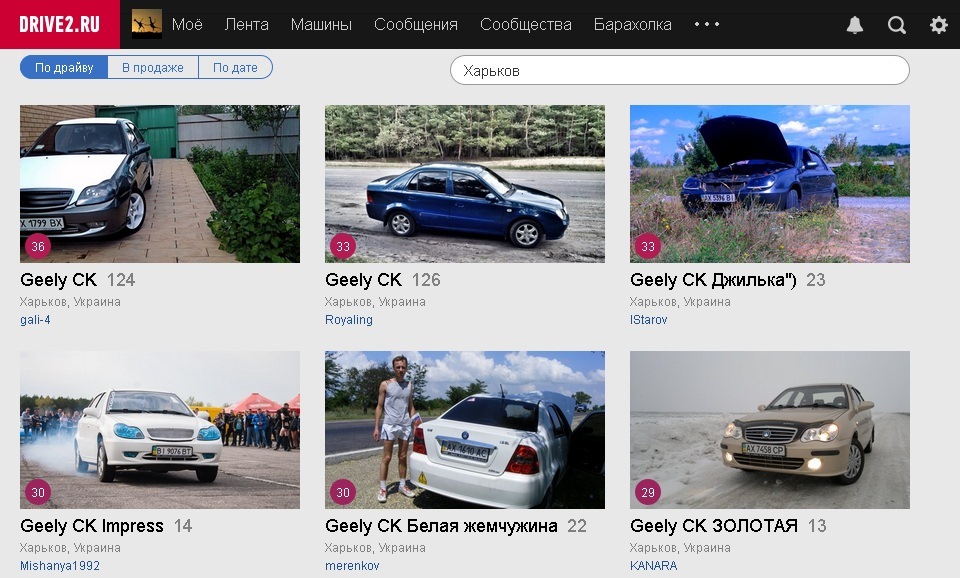This screenshot has height=578, width=960.
Task: Click Харьков, Украина under Джилька car
Action: pos(680,302)
